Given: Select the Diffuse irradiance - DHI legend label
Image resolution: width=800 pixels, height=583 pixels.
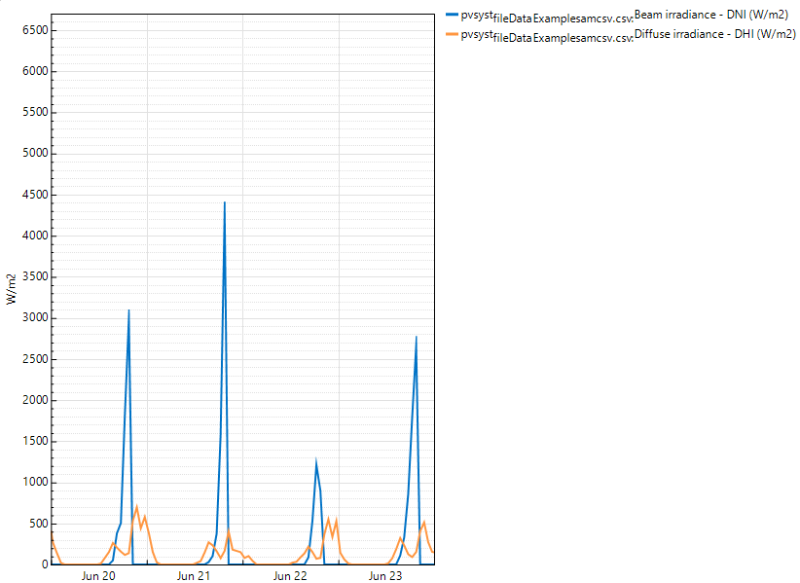Looking at the screenshot, I should click(x=715, y=33).
